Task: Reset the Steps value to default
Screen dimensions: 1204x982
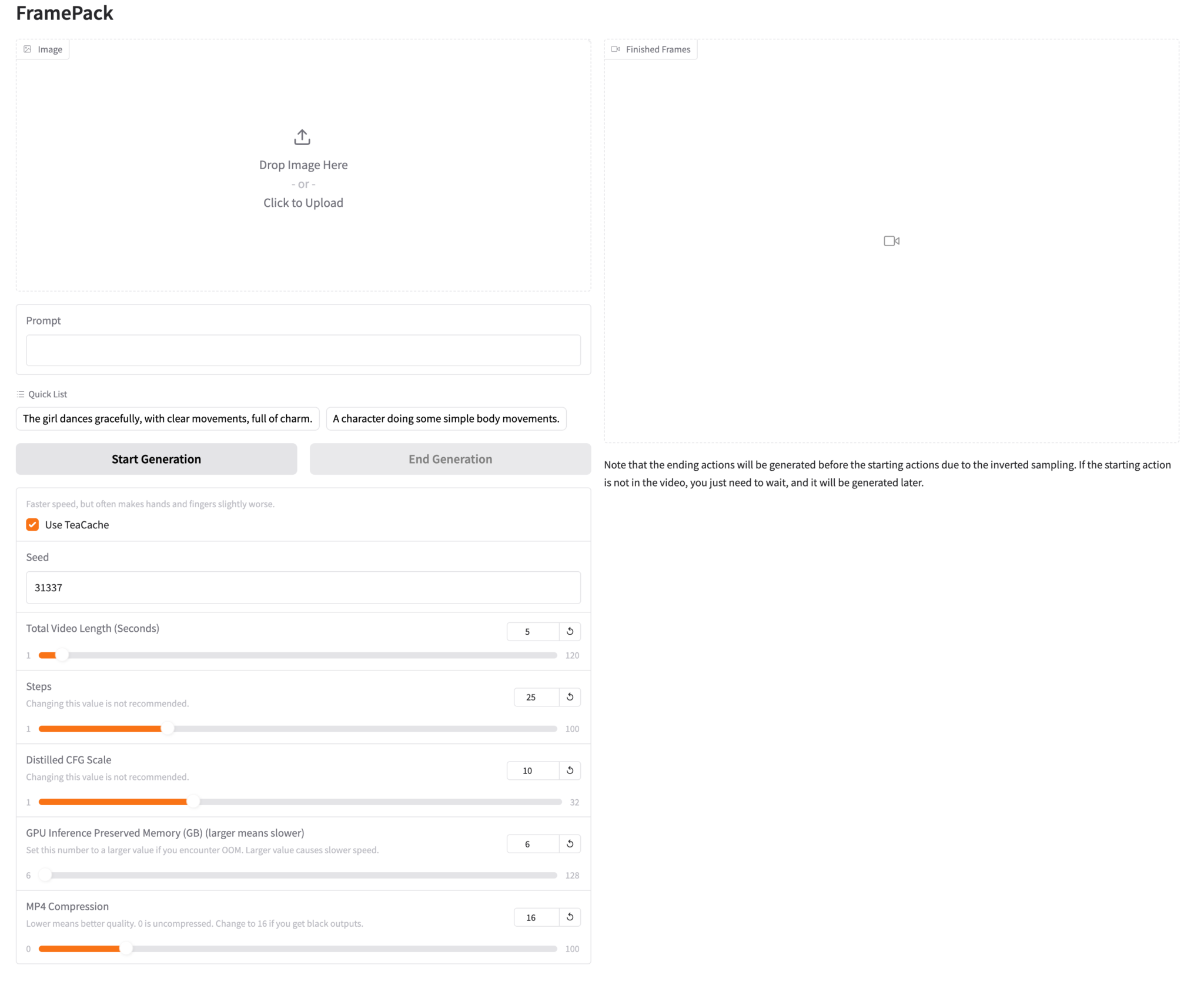Action: click(x=570, y=697)
